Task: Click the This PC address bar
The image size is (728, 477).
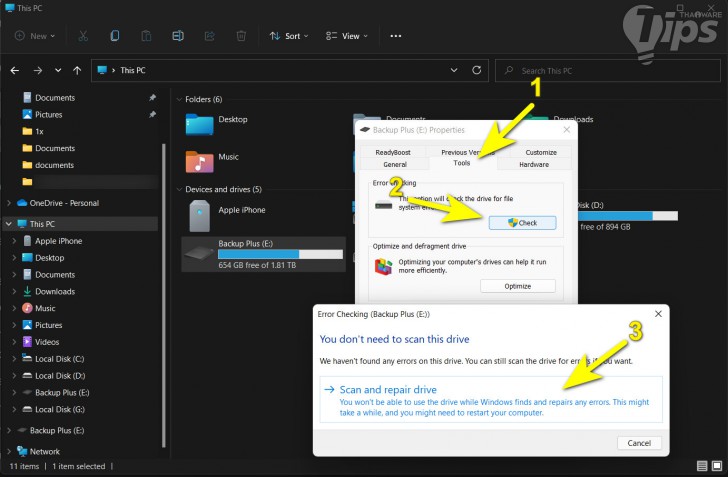Action: [x=290, y=71]
